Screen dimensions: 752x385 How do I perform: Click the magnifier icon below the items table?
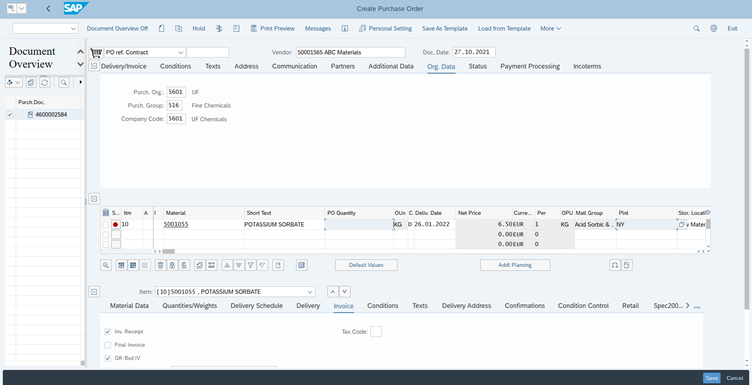(x=106, y=265)
